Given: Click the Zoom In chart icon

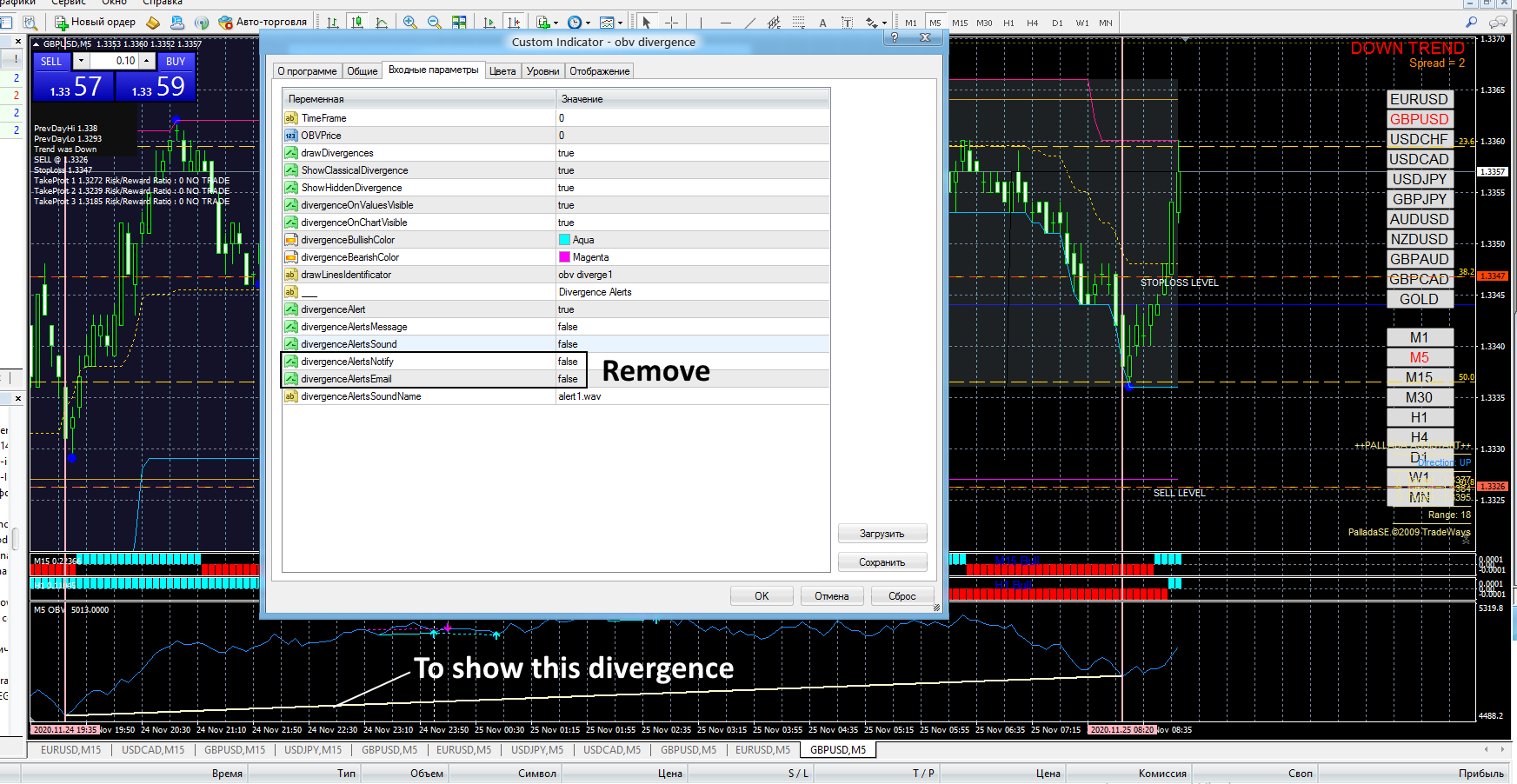Looking at the screenshot, I should [409, 23].
